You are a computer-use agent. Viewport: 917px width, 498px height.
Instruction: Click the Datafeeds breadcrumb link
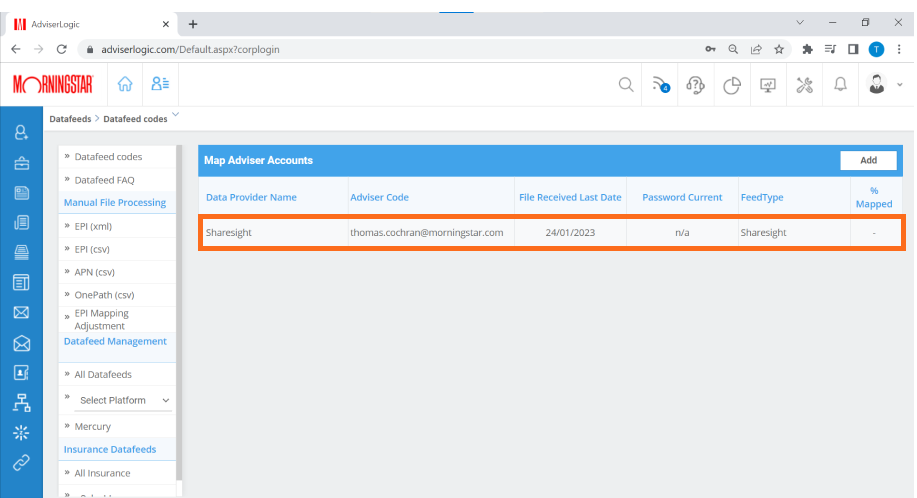pyautogui.click(x=70, y=119)
